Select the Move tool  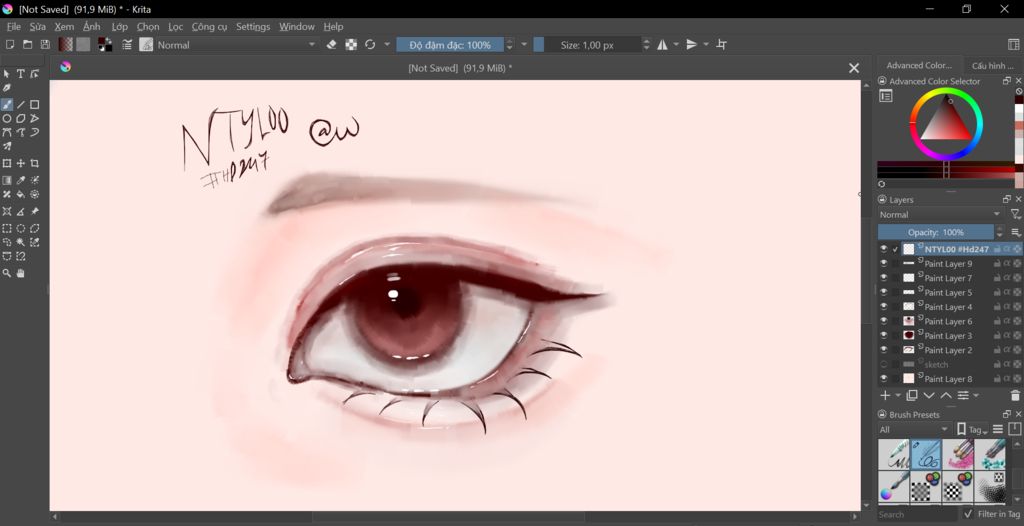21,163
